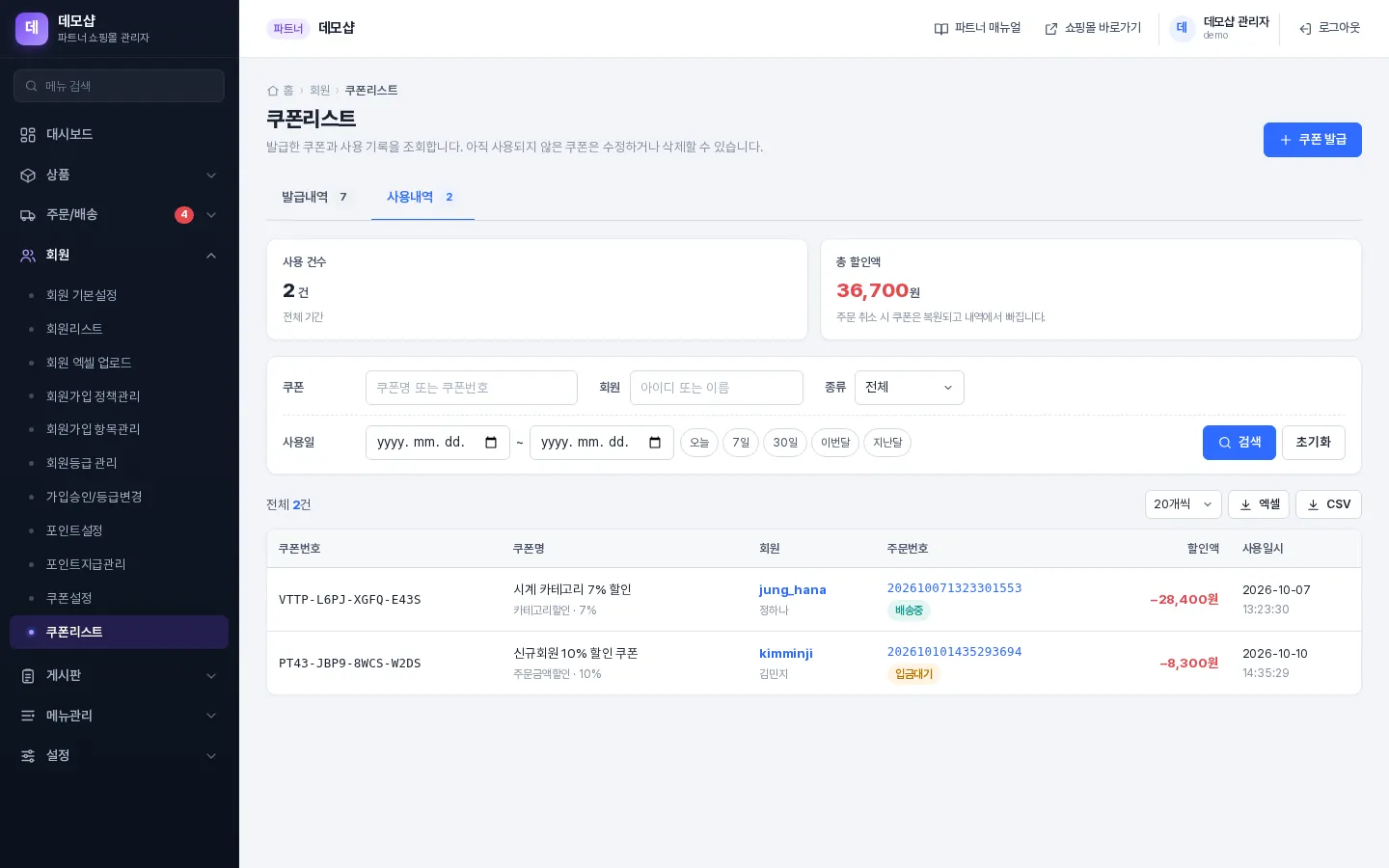Select the 지난달 date shortcut
Screen dimensions: 1389x868
point(887,443)
